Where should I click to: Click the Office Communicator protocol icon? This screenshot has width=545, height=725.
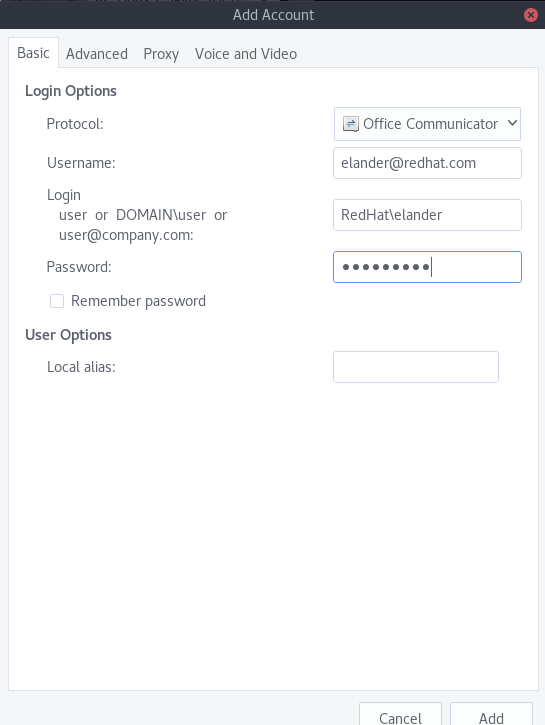point(350,124)
